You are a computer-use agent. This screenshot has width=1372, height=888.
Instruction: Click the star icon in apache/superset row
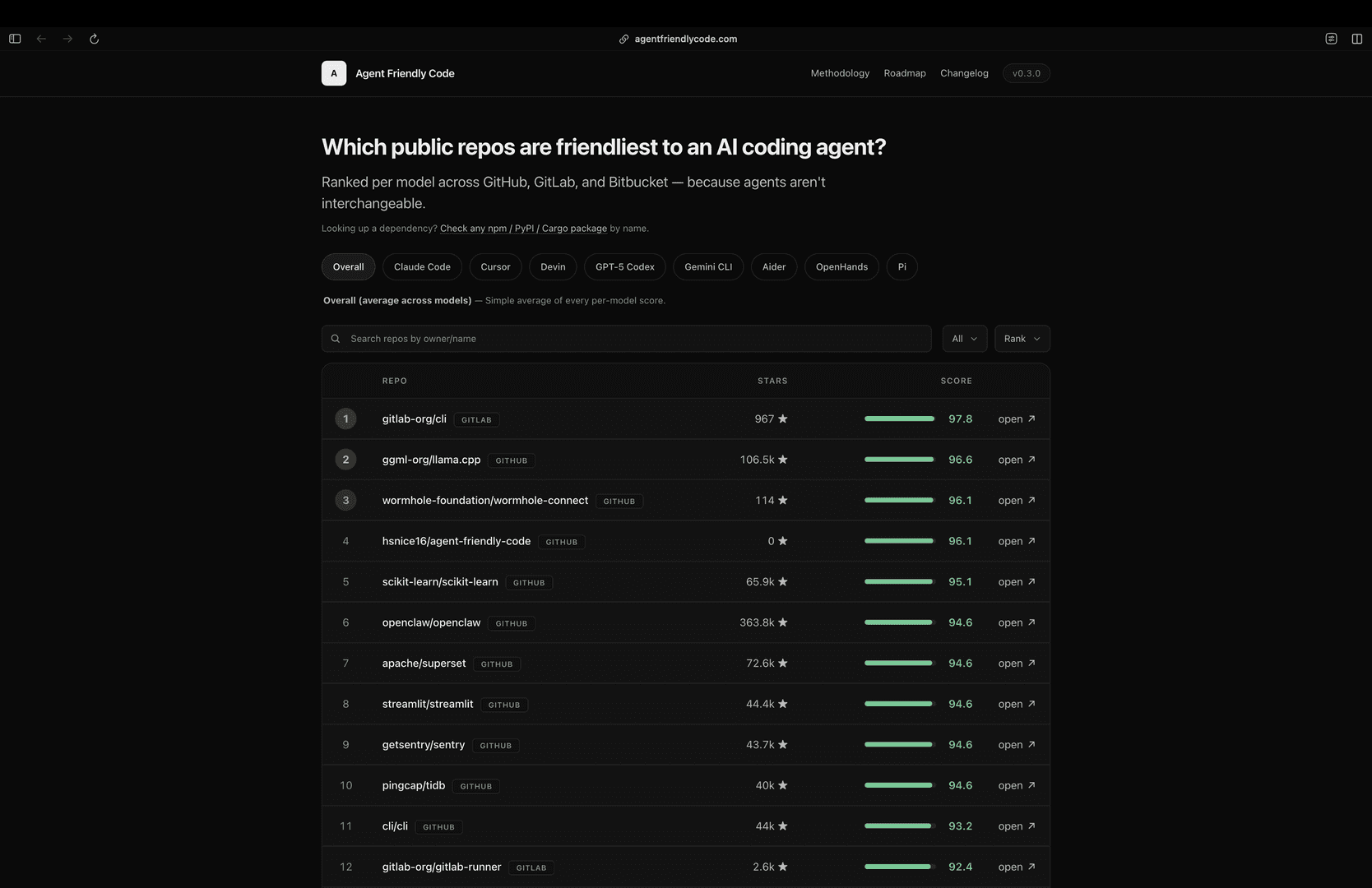[x=783, y=663]
